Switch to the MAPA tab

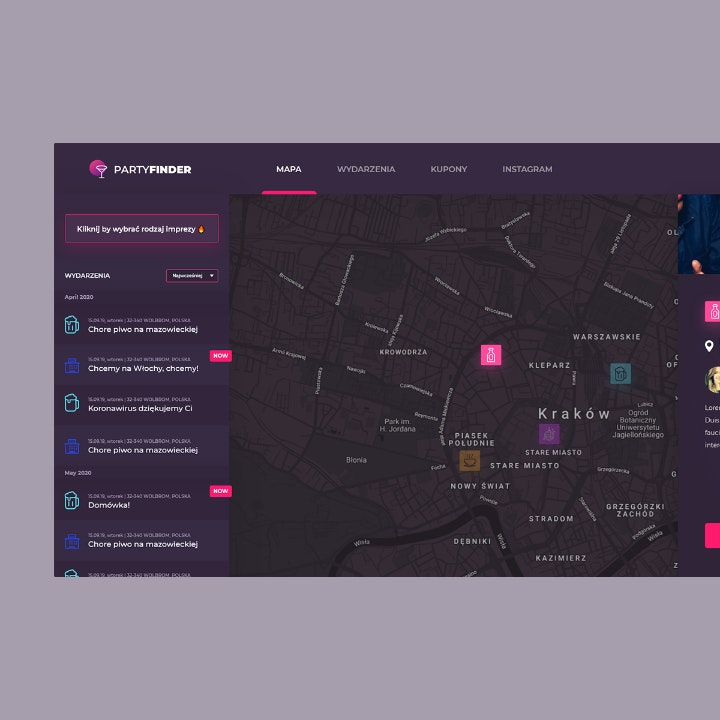[289, 169]
